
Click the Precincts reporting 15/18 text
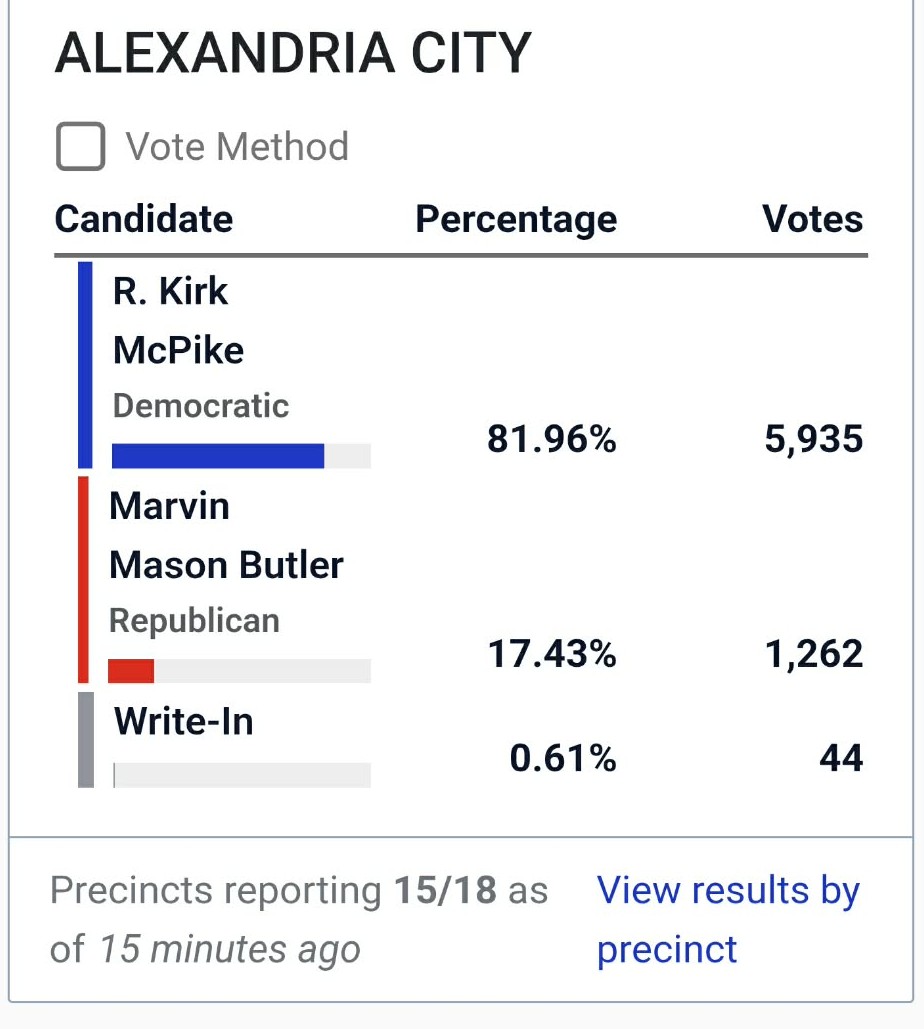click(273, 891)
